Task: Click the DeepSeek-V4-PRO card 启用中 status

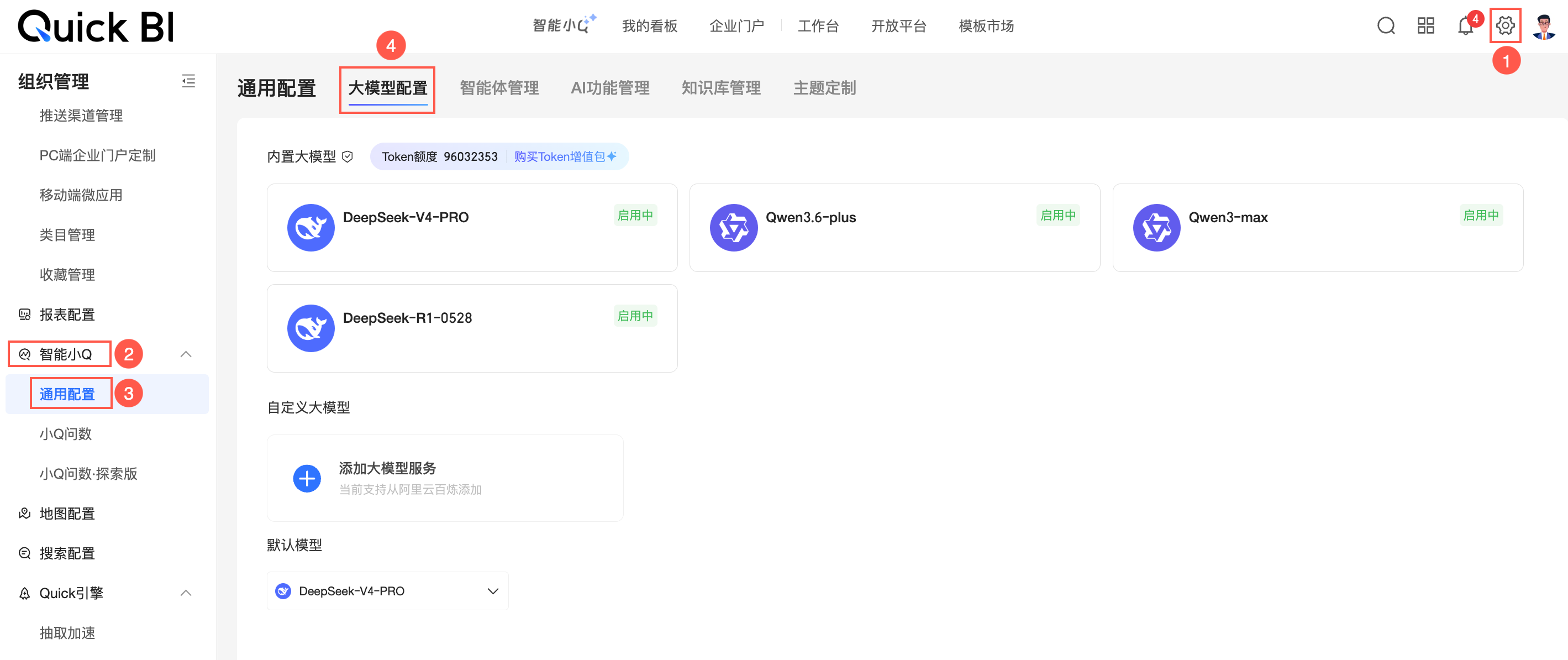Action: pyautogui.click(x=635, y=216)
